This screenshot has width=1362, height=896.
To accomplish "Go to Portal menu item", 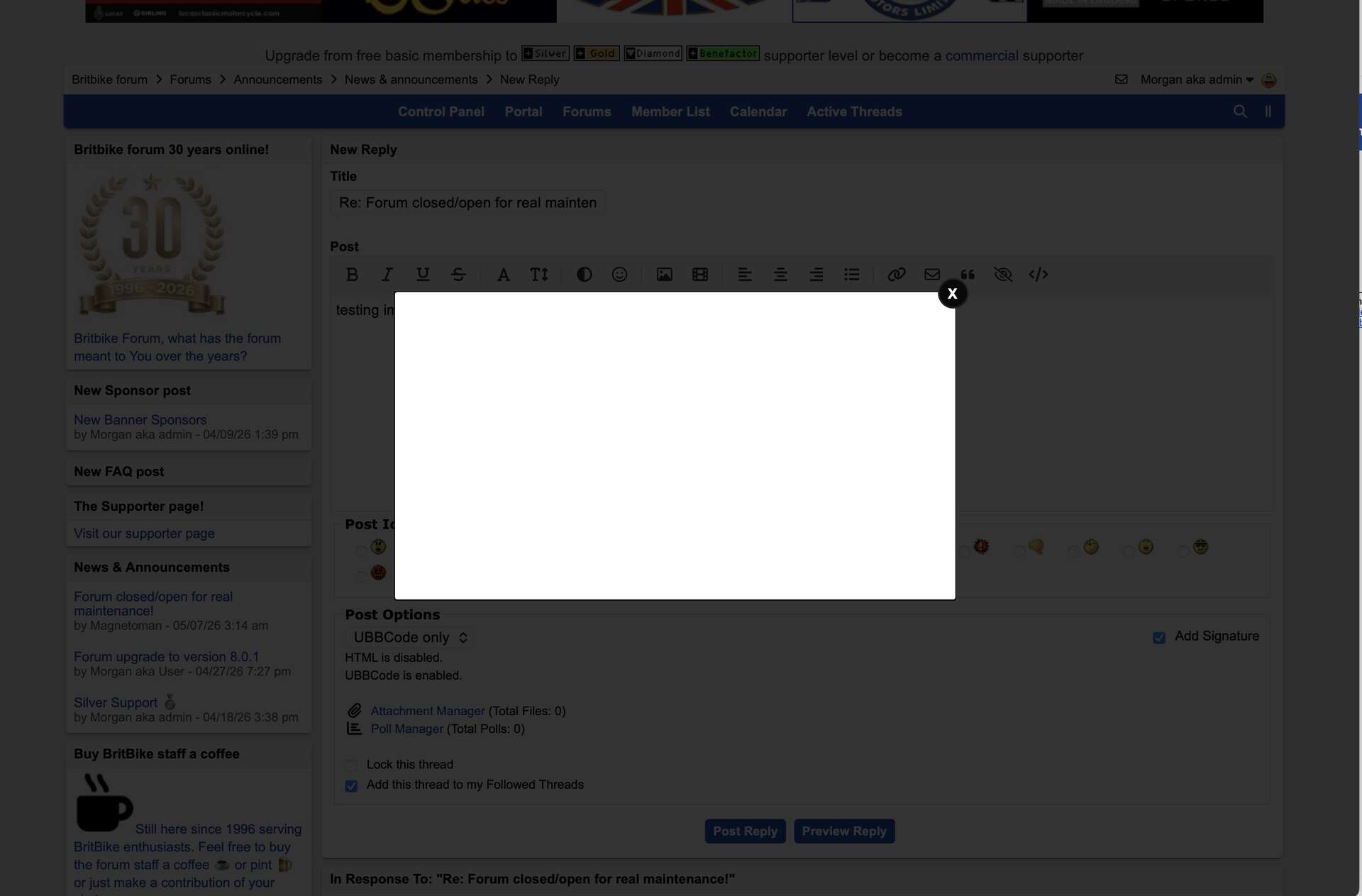I will click(x=524, y=111).
